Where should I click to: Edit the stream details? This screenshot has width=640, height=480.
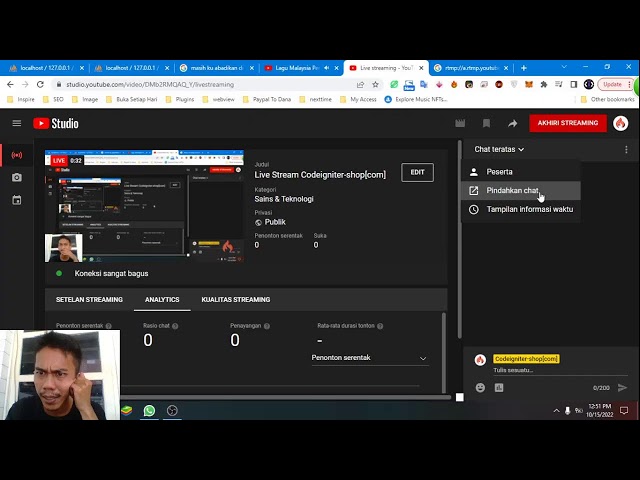pyautogui.click(x=417, y=172)
